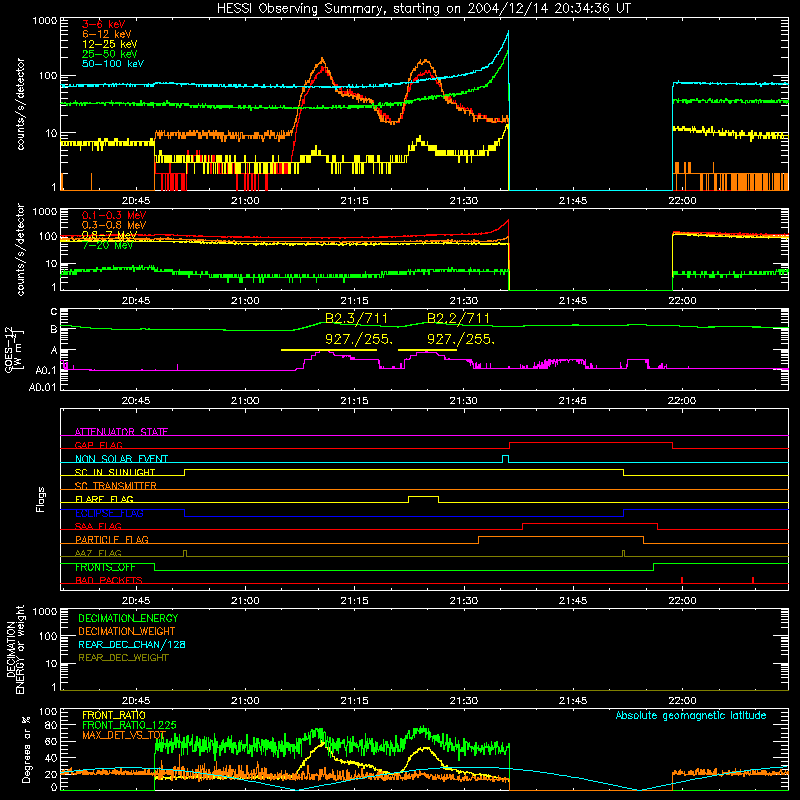The height and width of the screenshot is (800, 800).
Task: Select the REAR_DEC_CHAN/128 legend label
Action: point(132,644)
